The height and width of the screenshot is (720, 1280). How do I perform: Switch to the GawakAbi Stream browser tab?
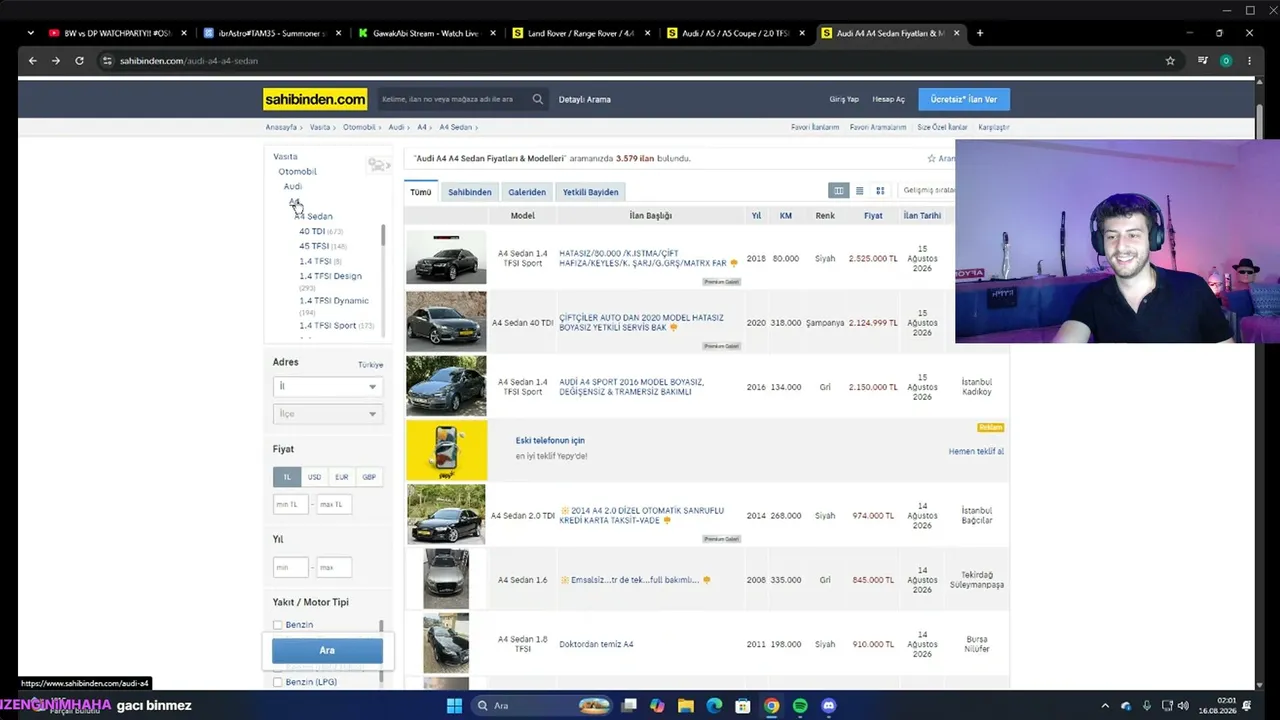pyautogui.click(x=425, y=33)
